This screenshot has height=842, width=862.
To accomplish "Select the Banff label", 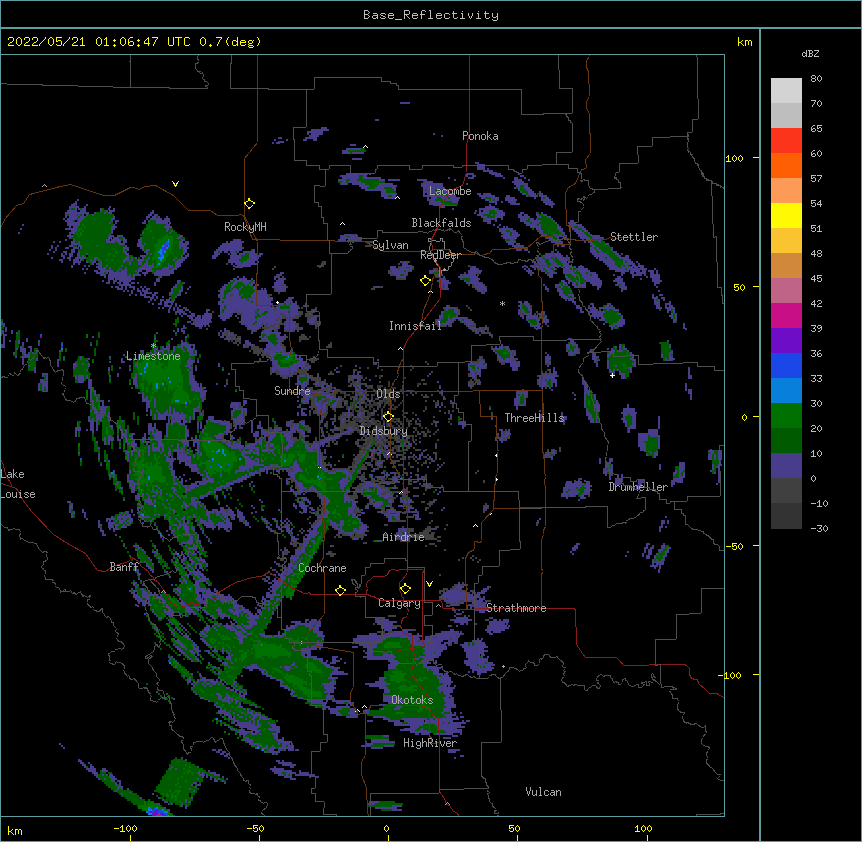I will pyautogui.click(x=124, y=567).
